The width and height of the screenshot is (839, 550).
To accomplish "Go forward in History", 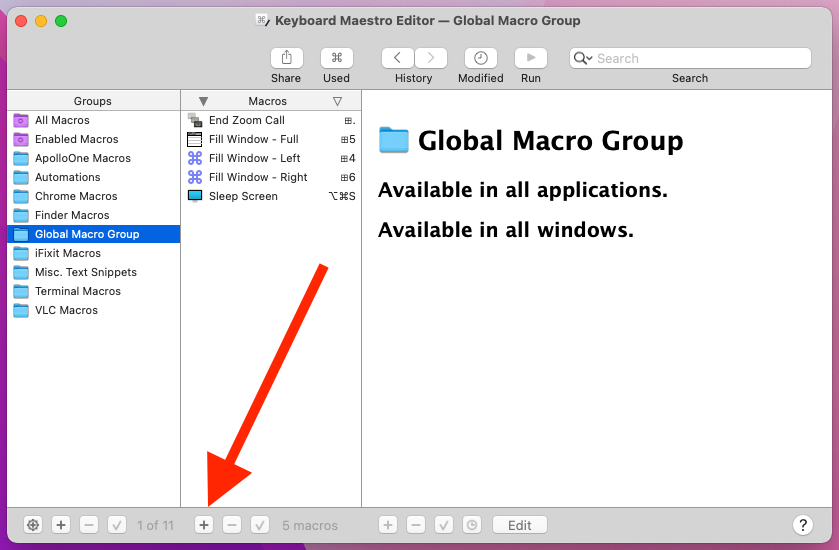I will tap(431, 58).
